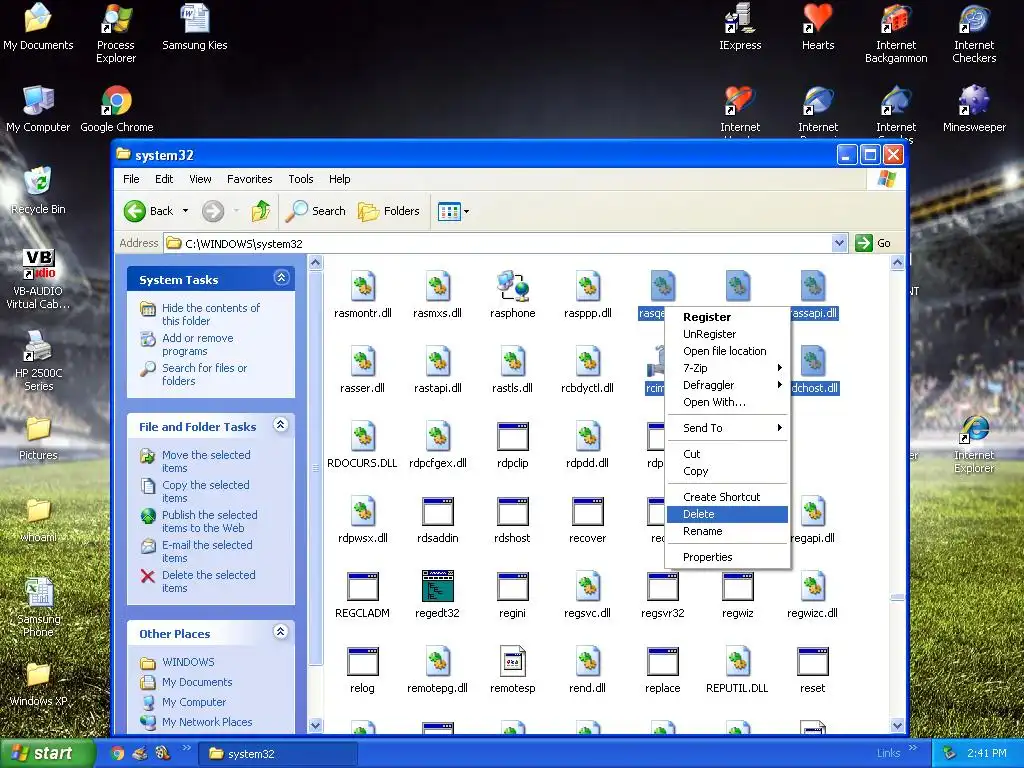1024x768 pixels.
Task: Select the rasphone program icon
Action: pyautogui.click(x=513, y=287)
